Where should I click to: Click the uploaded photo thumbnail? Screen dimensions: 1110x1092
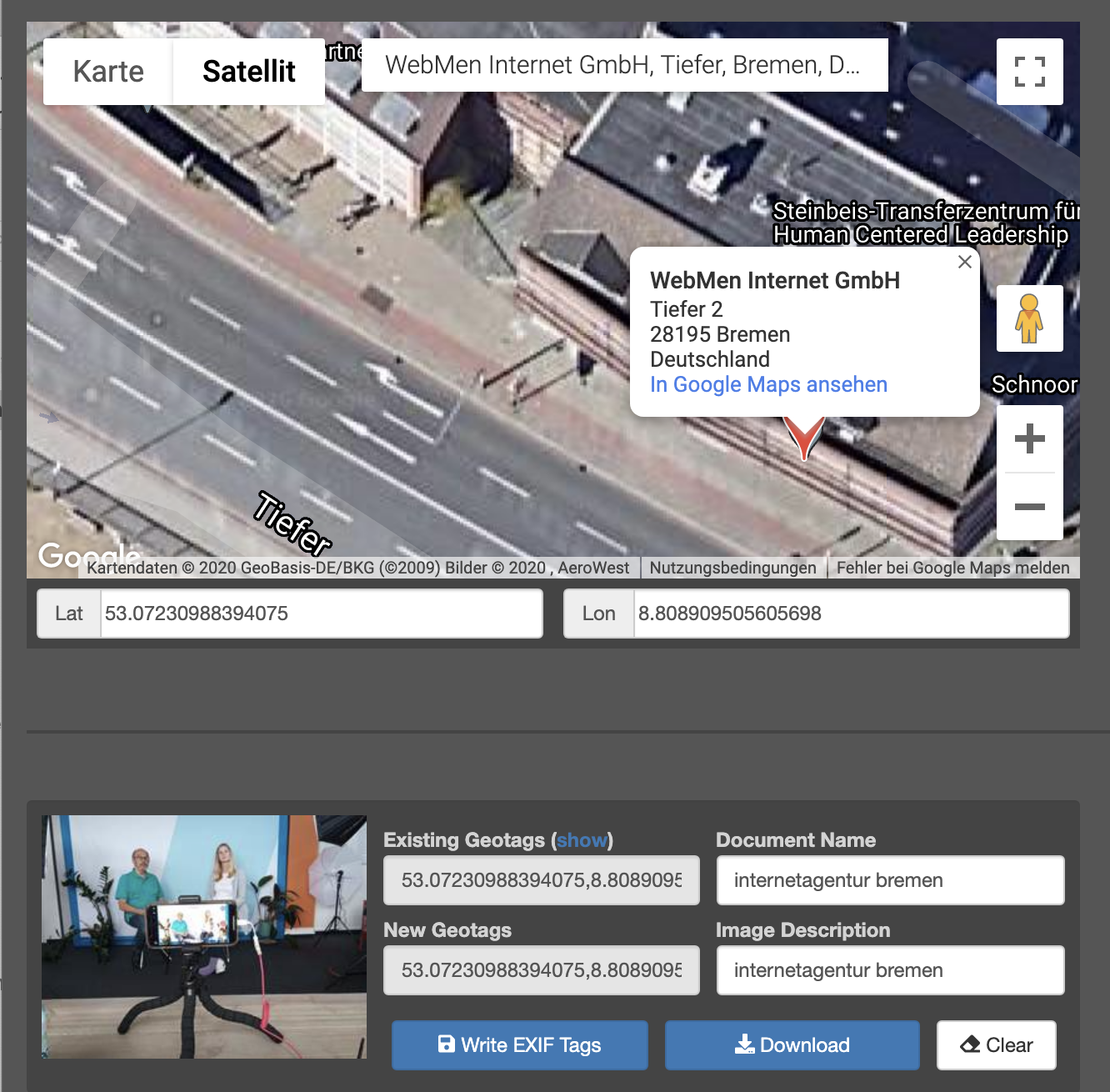[204, 937]
